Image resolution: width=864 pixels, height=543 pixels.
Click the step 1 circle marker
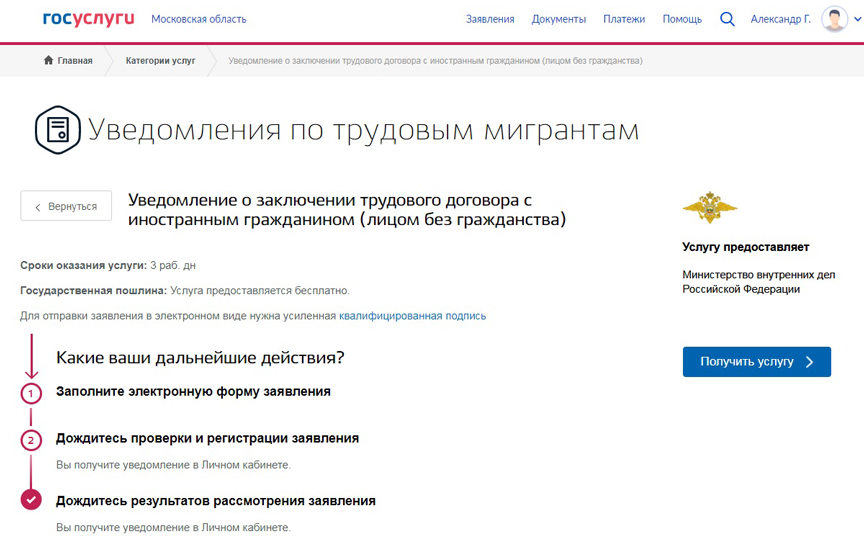(x=31, y=393)
